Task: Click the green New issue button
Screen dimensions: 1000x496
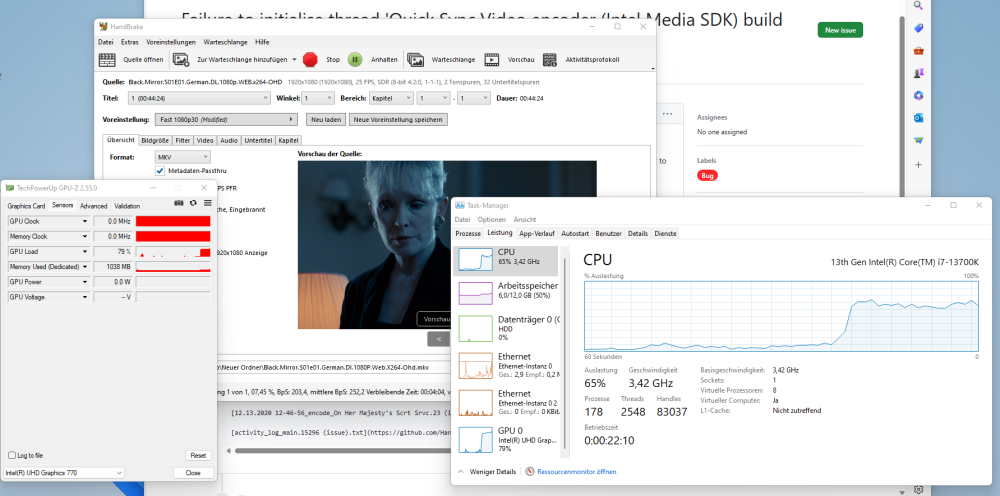Action: pos(840,30)
